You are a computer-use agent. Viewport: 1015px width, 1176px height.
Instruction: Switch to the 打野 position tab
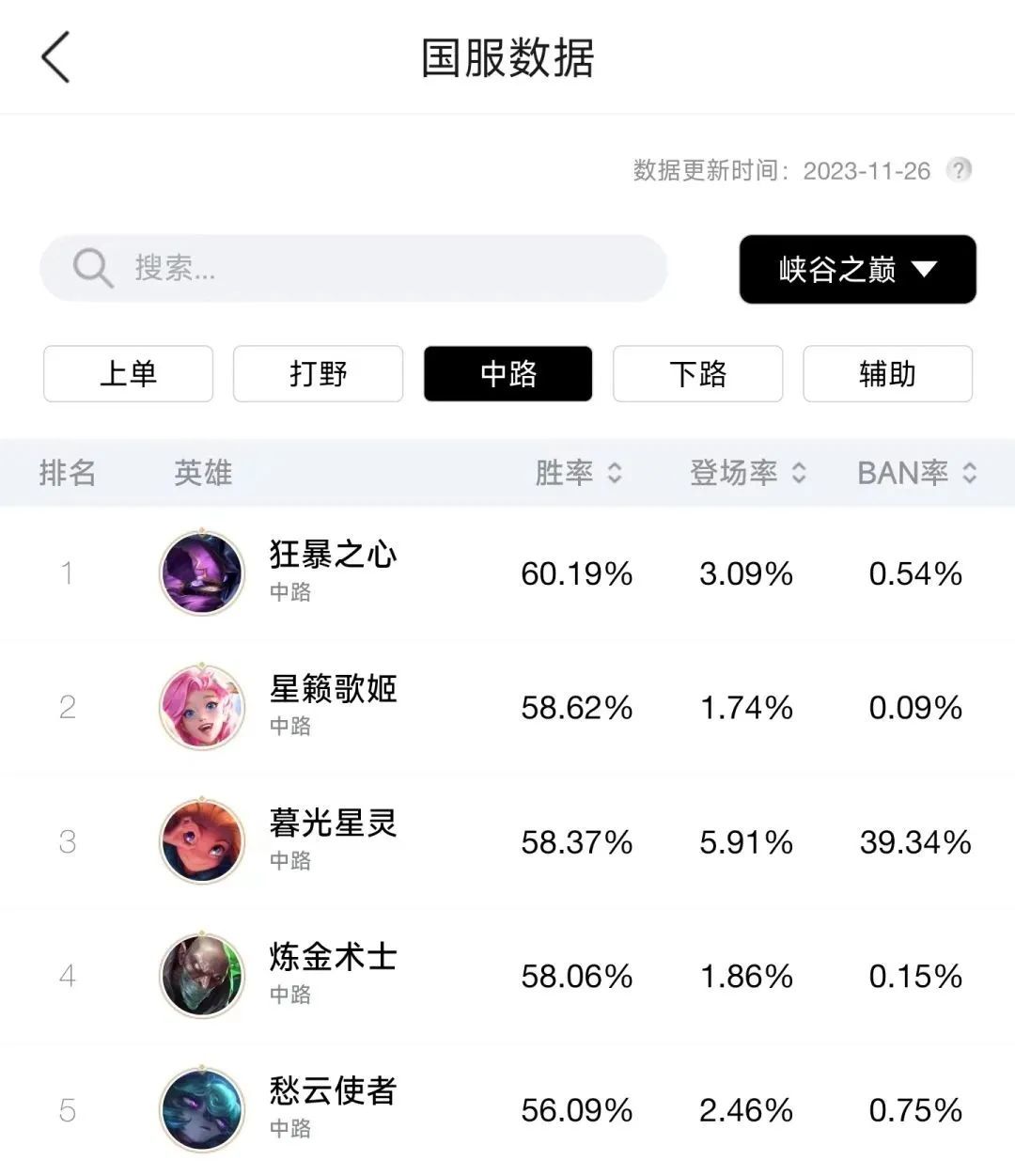(x=319, y=374)
